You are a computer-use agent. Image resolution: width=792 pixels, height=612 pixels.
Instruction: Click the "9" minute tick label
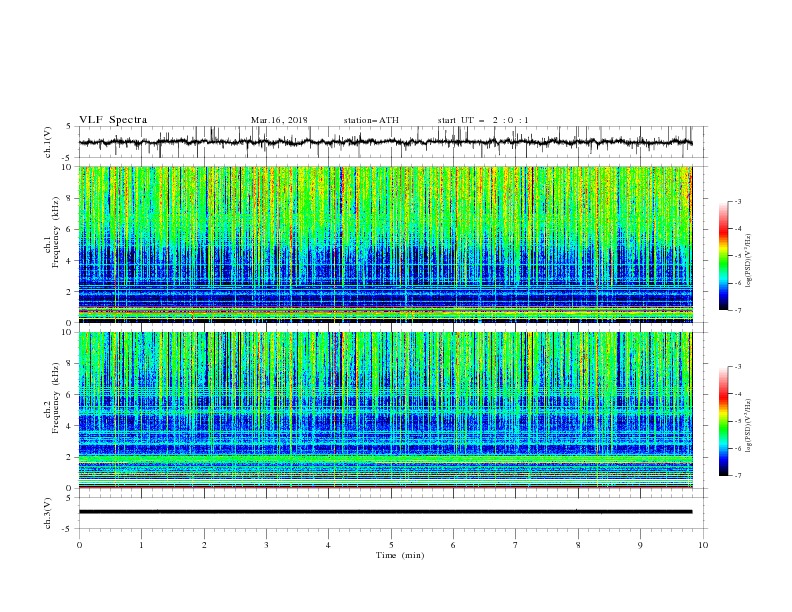(x=640, y=545)
